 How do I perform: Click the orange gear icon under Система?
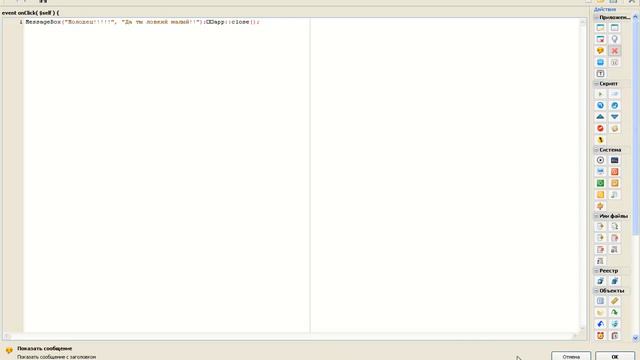[600, 206]
